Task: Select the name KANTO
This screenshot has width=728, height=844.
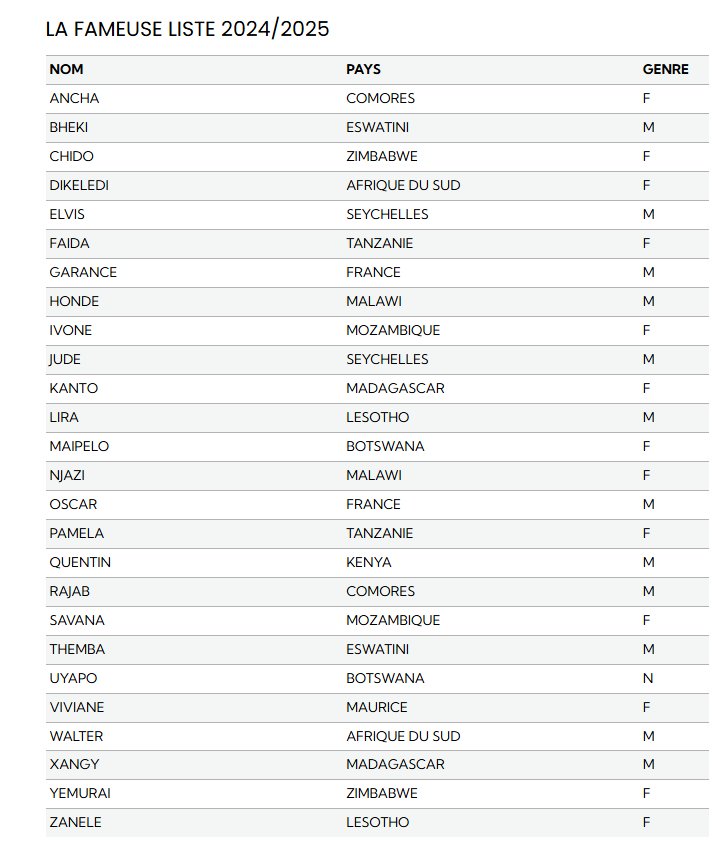Action: (74, 389)
